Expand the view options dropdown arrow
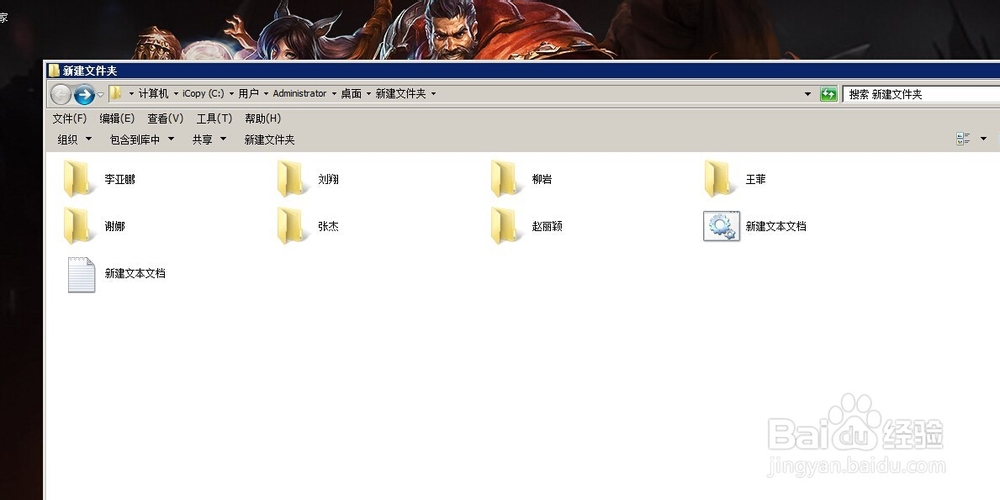This screenshot has width=1000, height=500. [983, 138]
